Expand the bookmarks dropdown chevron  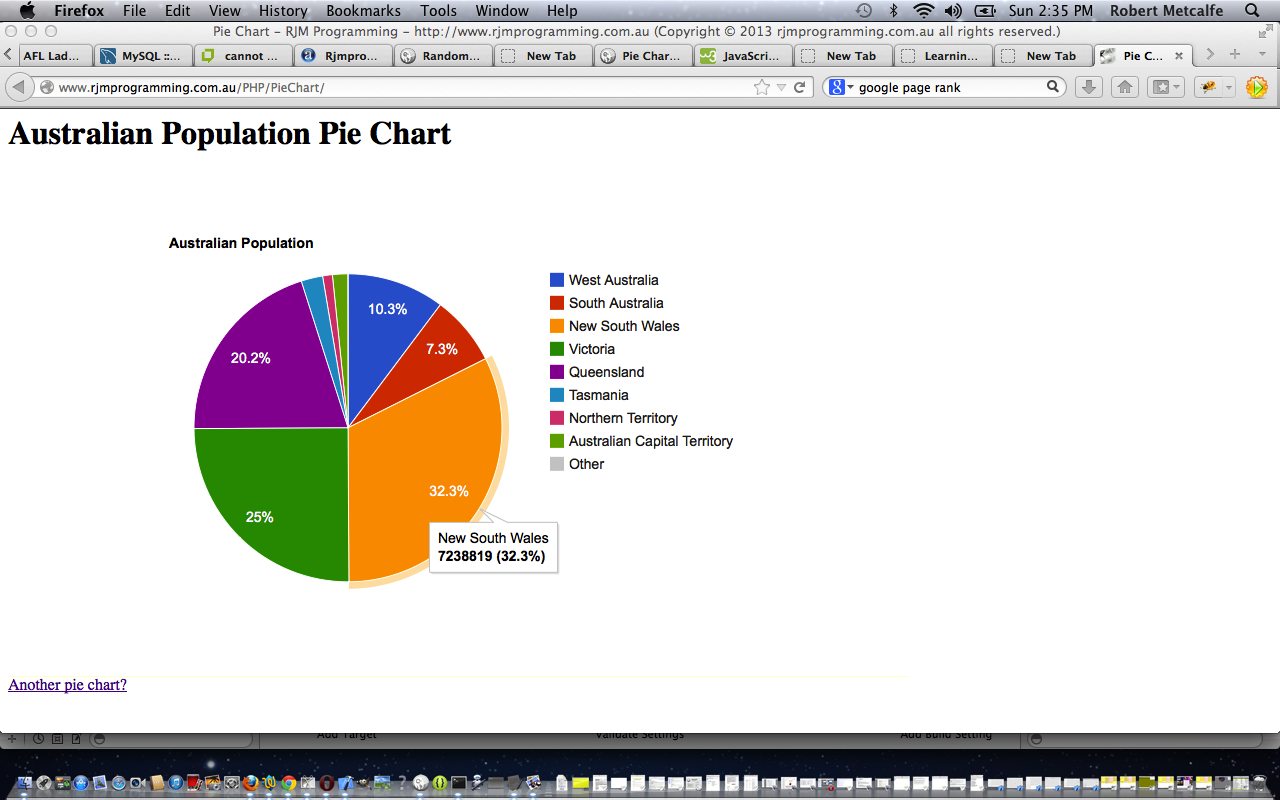(1177, 87)
